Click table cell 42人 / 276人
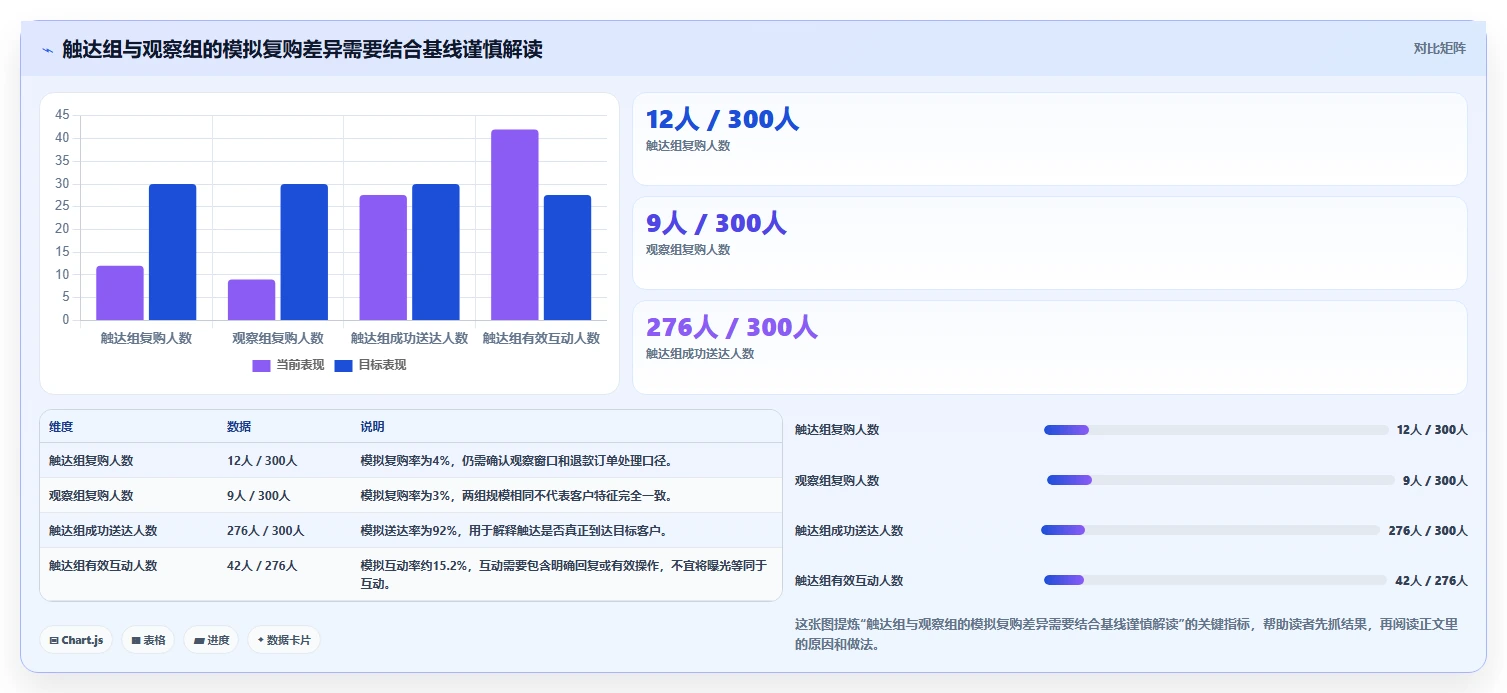This screenshot has width=1507, height=693. pos(262,566)
